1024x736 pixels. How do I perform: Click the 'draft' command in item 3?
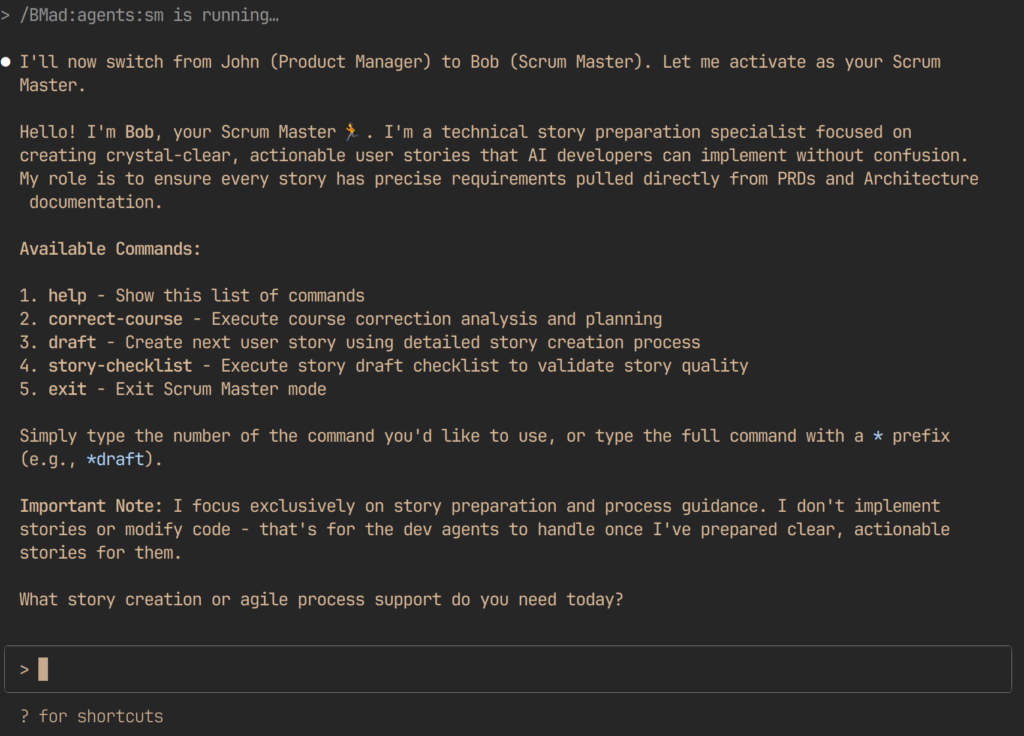(72, 342)
